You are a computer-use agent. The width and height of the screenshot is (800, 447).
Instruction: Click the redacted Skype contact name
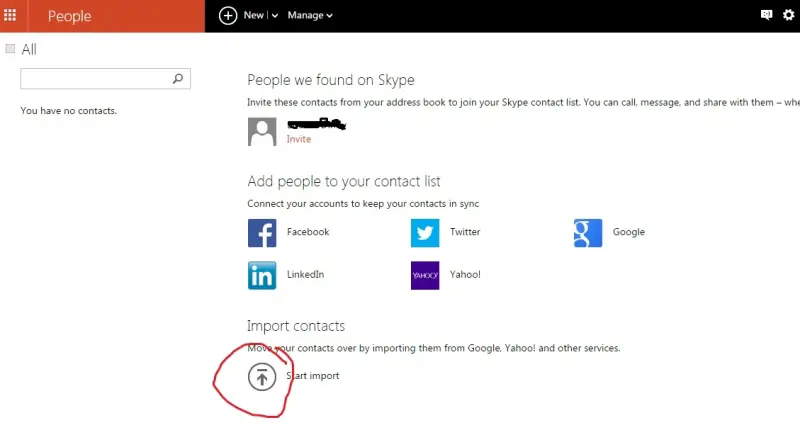(x=316, y=124)
